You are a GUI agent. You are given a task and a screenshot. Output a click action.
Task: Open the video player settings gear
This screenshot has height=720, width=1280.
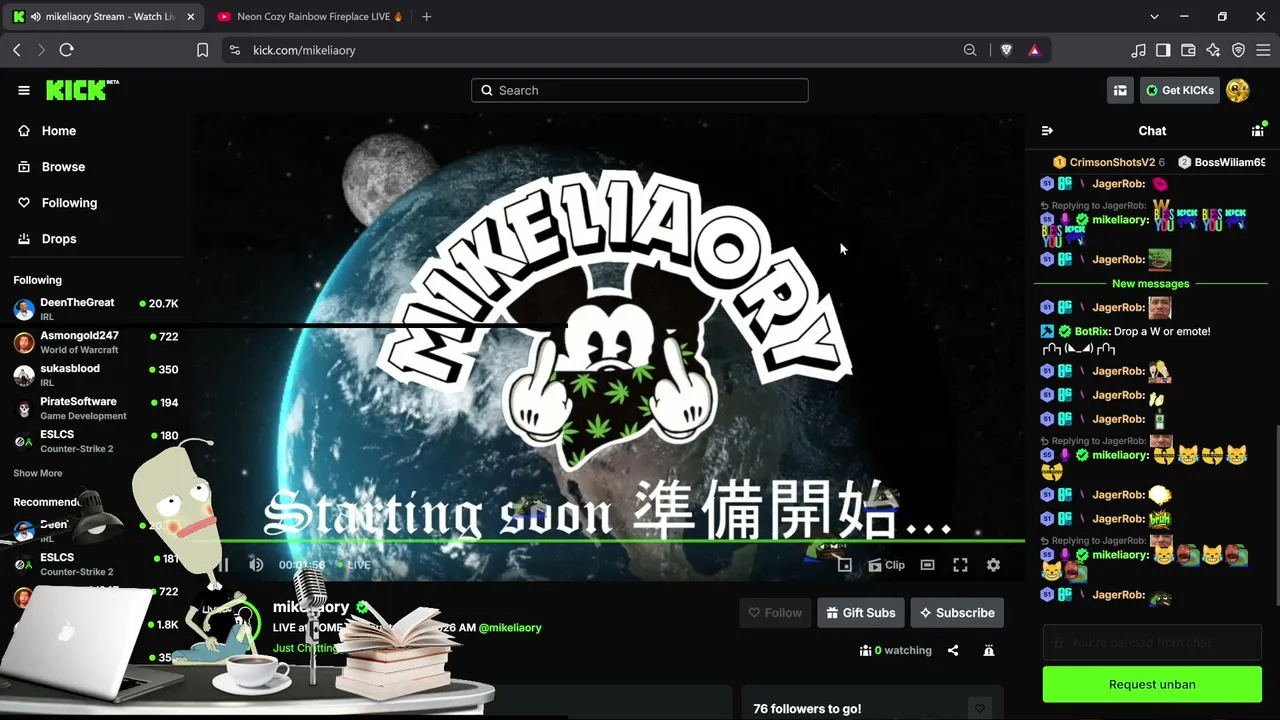click(993, 565)
